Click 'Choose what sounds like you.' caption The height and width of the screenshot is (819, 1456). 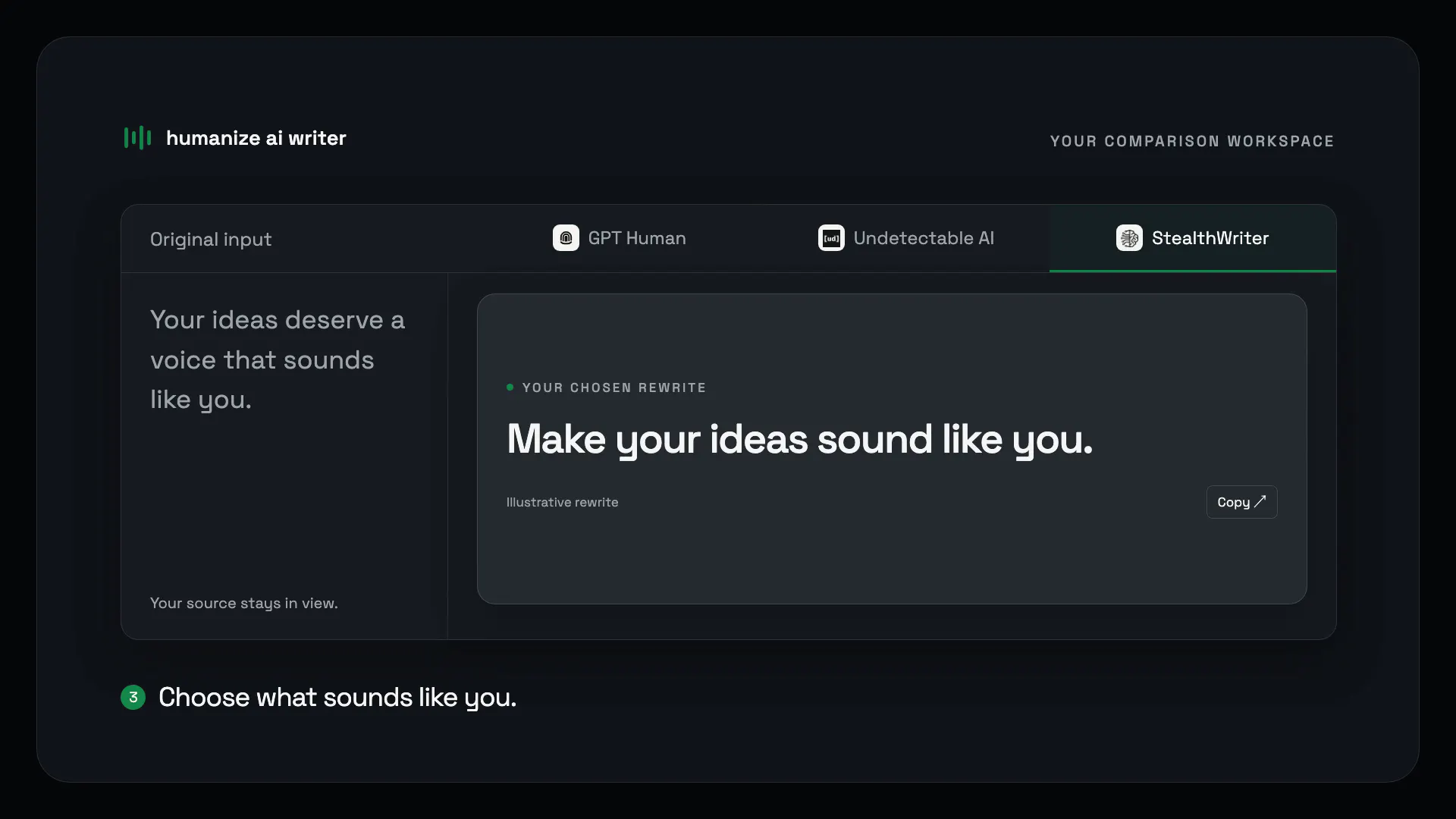point(337,697)
